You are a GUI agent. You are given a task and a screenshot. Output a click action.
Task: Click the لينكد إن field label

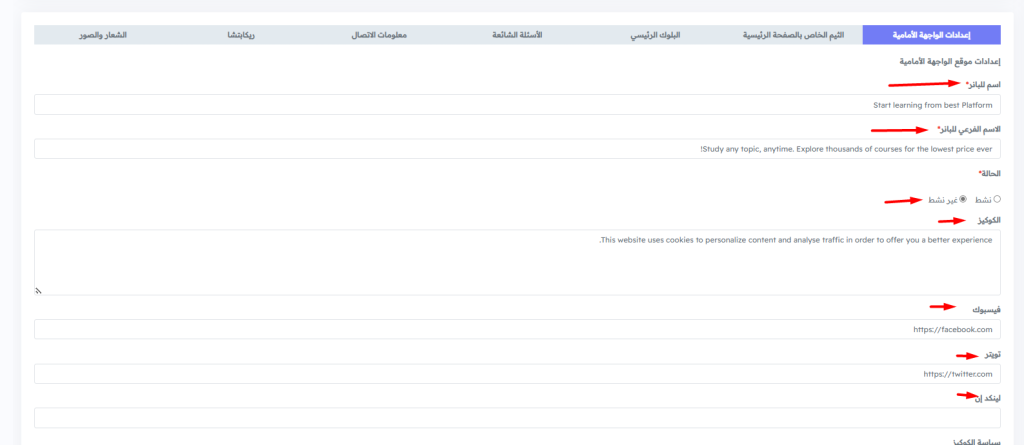(x=987, y=398)
